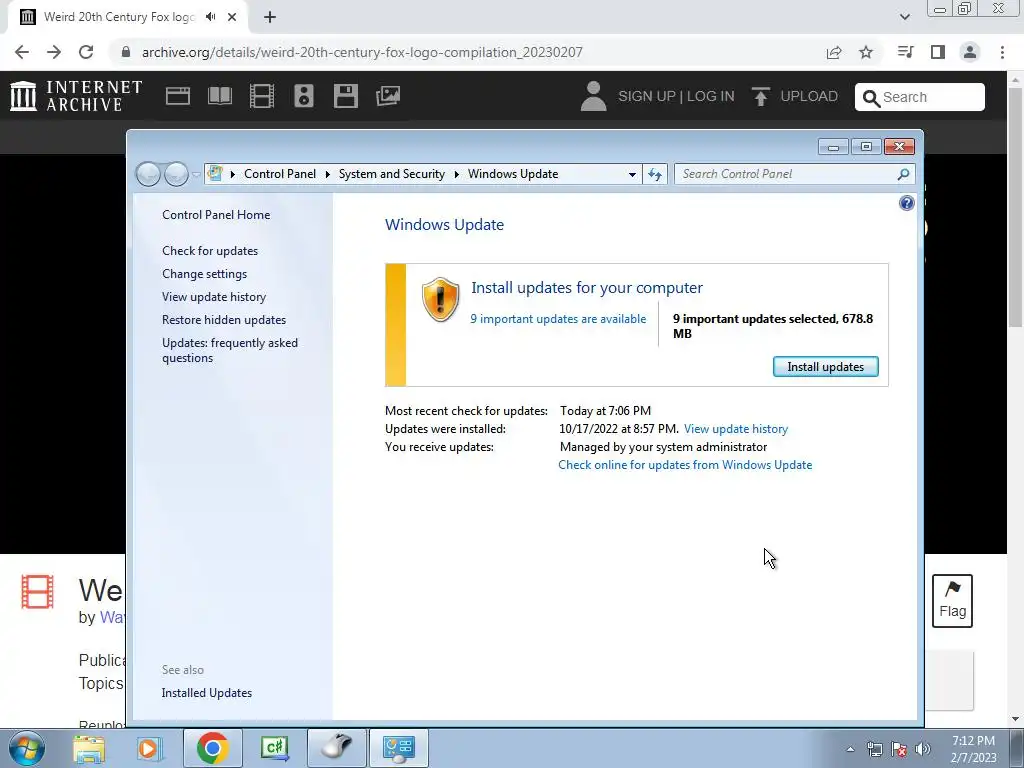Bookmark this page with the star icon
The height and width of the screenshot is (768, 1024).
click(x=866, y=52)
